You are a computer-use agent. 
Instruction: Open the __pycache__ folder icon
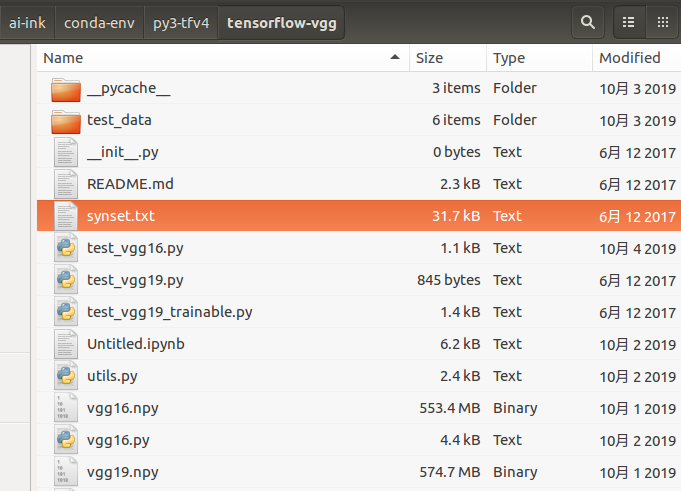65,89
